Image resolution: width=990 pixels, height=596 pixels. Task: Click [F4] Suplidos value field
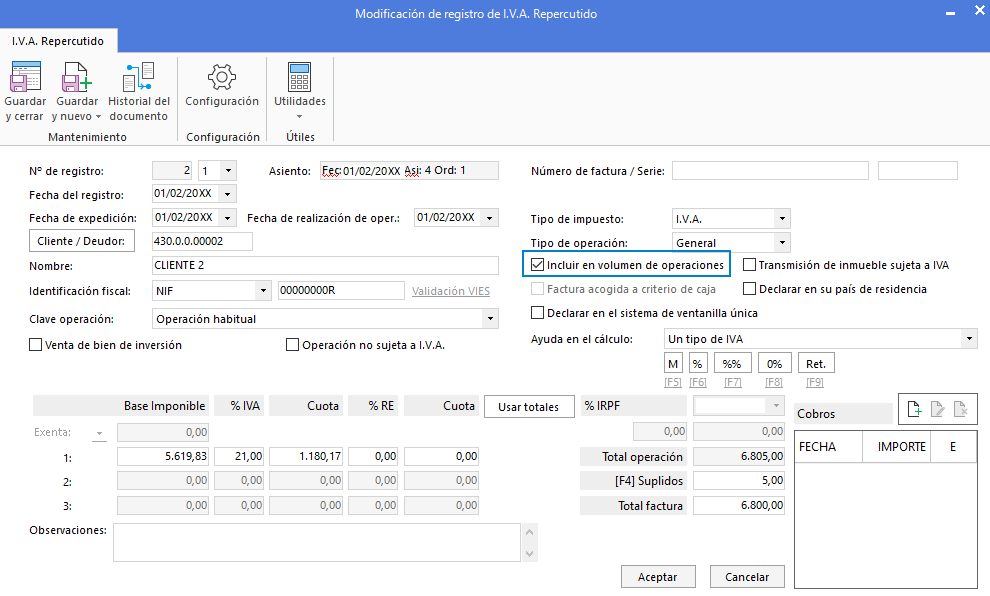coord(739,480)
